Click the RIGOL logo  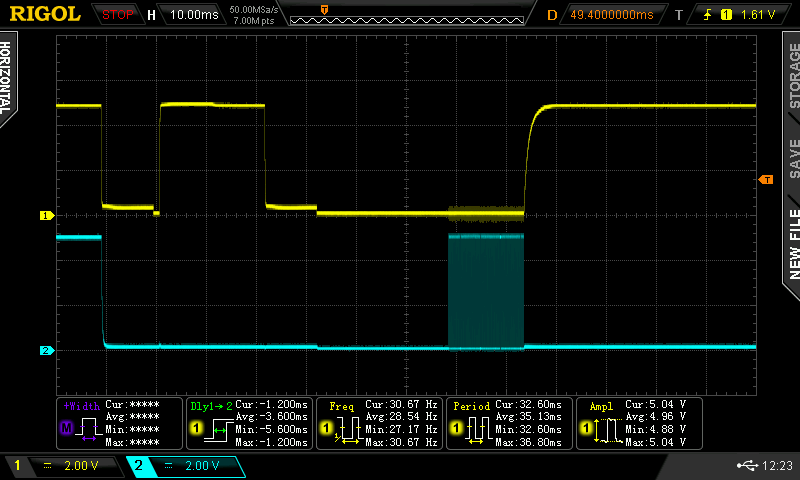tap(45, 14)
